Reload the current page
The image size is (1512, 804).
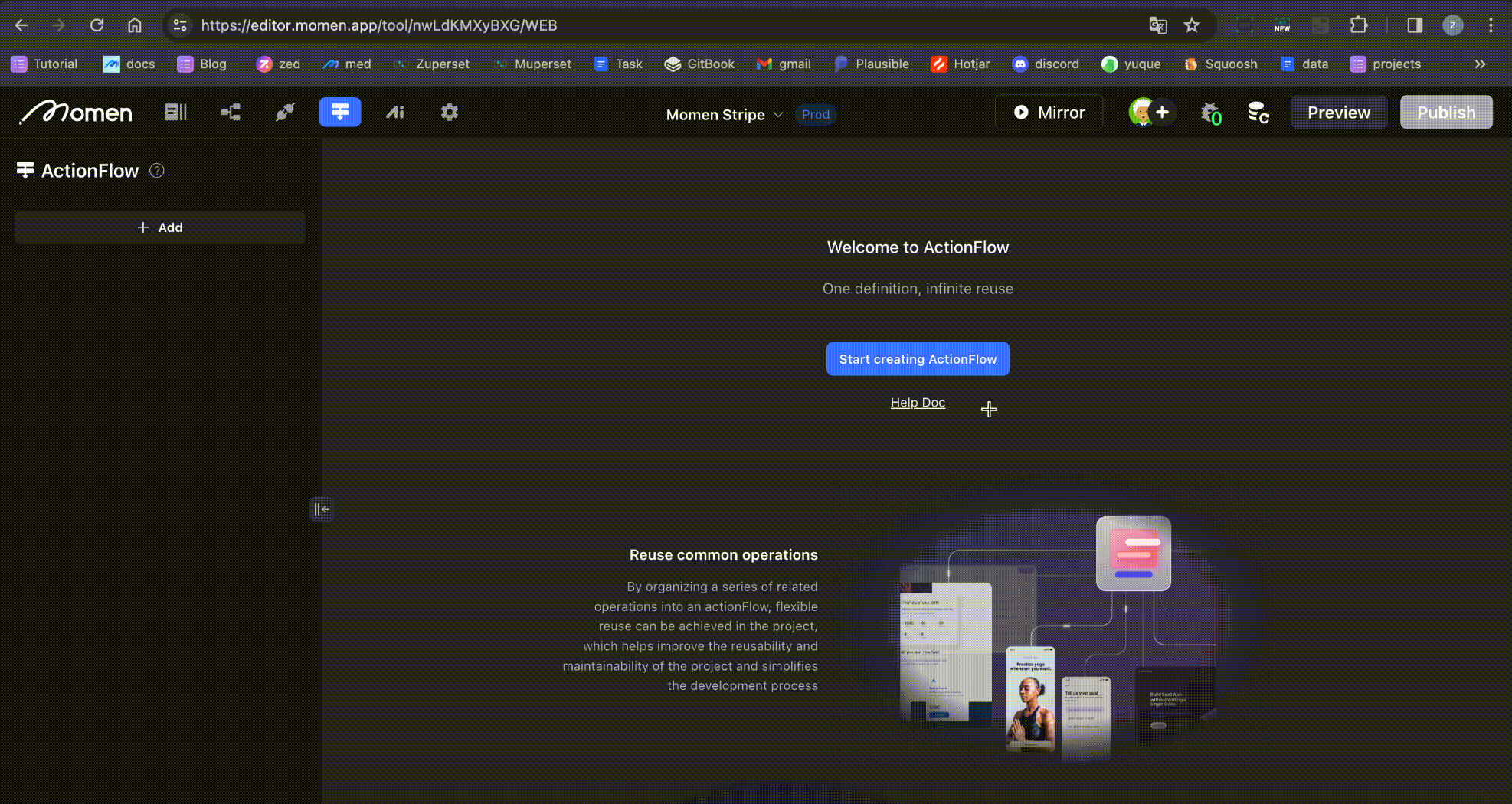click(97, 25)
